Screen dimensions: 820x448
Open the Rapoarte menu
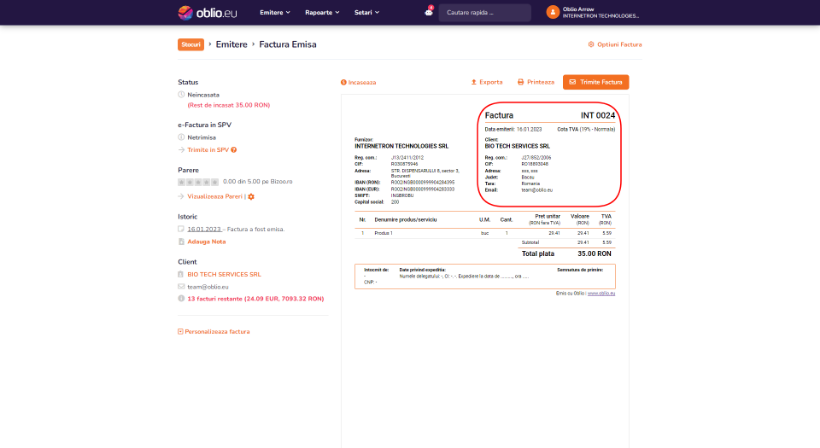322,13
